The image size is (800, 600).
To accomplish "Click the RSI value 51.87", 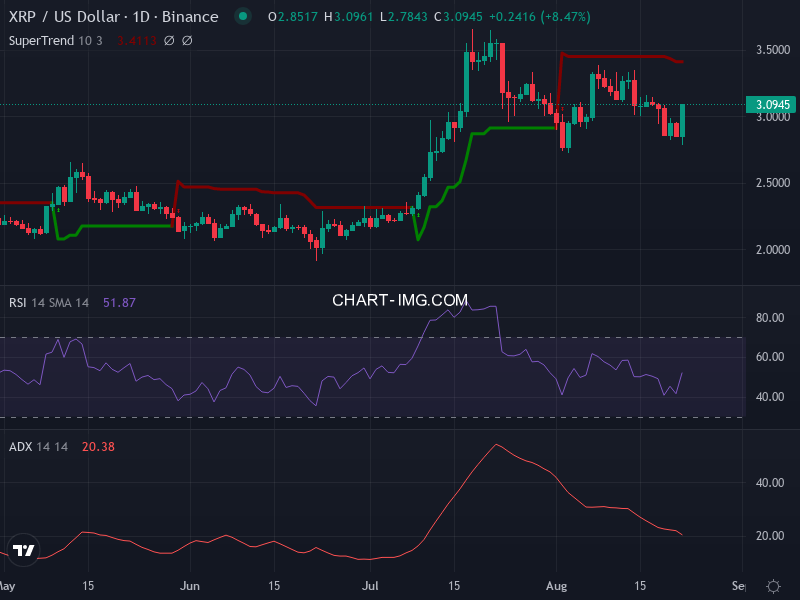I will point(119,303).
